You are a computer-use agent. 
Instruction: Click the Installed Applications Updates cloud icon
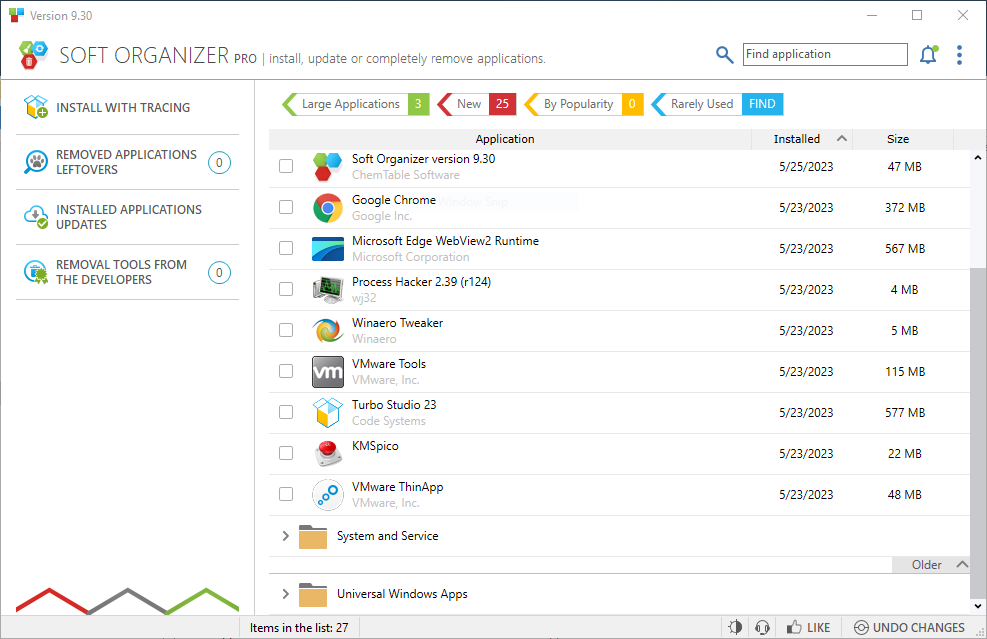(36, 217)
